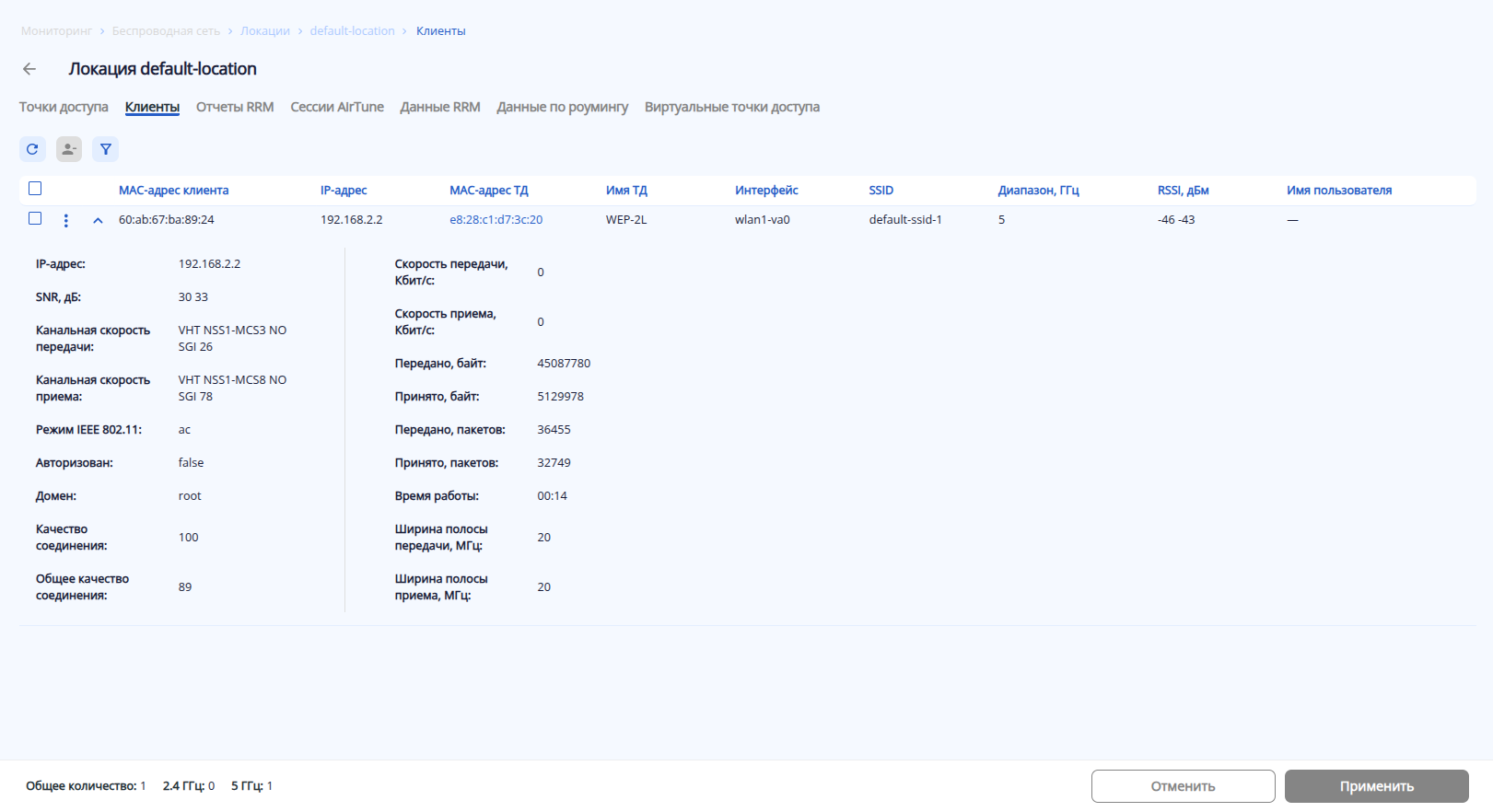Click the Беспроводная сеть breadcrumb
Screen dimensions: 1493x812
166,31
